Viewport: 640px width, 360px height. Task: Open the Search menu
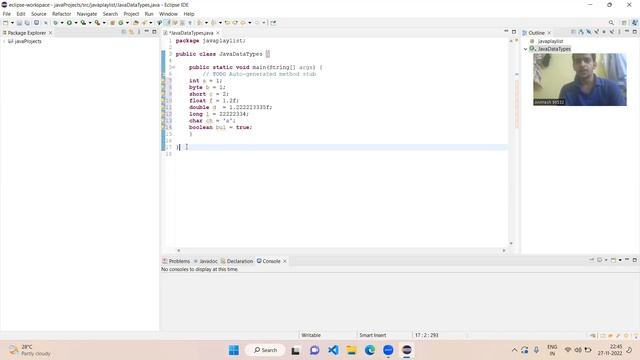pos(110,14)
